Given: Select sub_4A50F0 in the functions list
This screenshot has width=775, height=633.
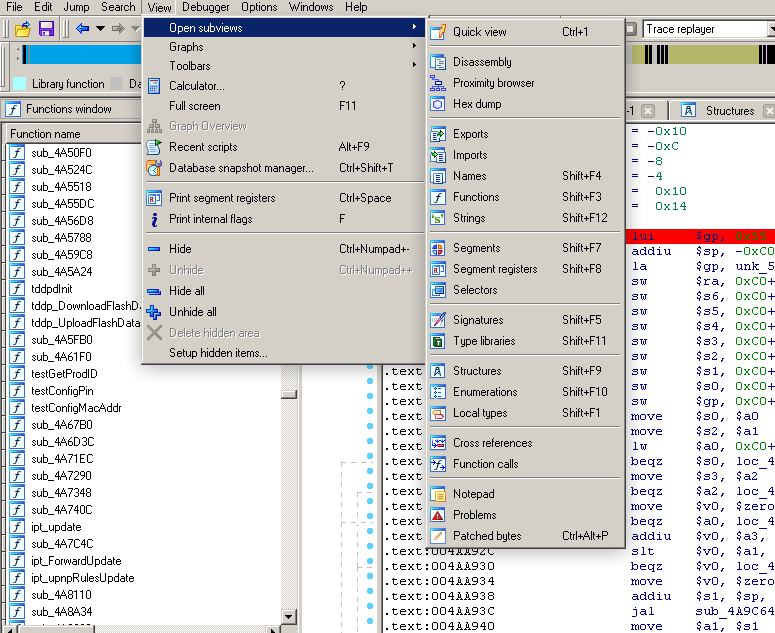Looking at the screenshot, I should pyautogui.click(x=61, y=153).
